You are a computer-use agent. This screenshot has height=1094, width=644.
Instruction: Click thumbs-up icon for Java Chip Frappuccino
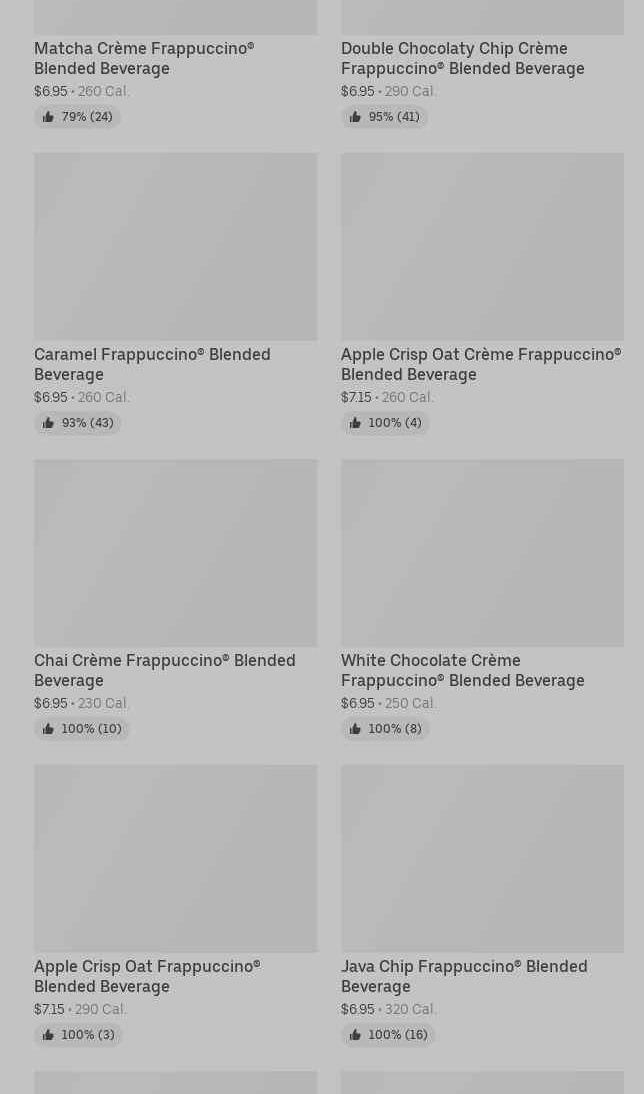pos(355,1035)
